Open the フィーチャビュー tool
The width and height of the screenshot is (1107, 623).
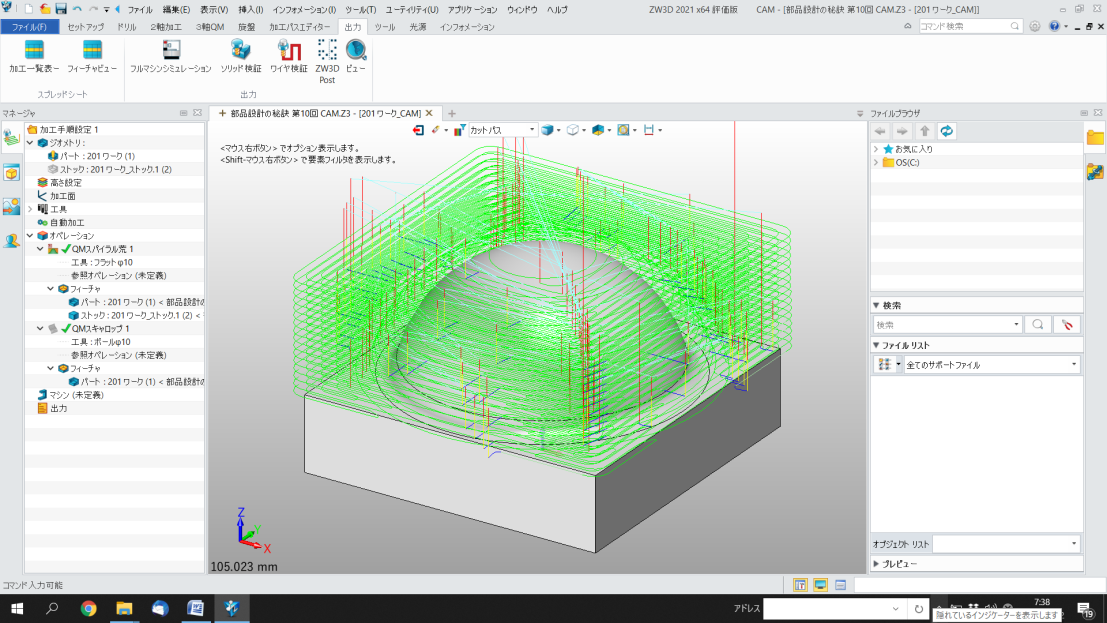(92, 57)
